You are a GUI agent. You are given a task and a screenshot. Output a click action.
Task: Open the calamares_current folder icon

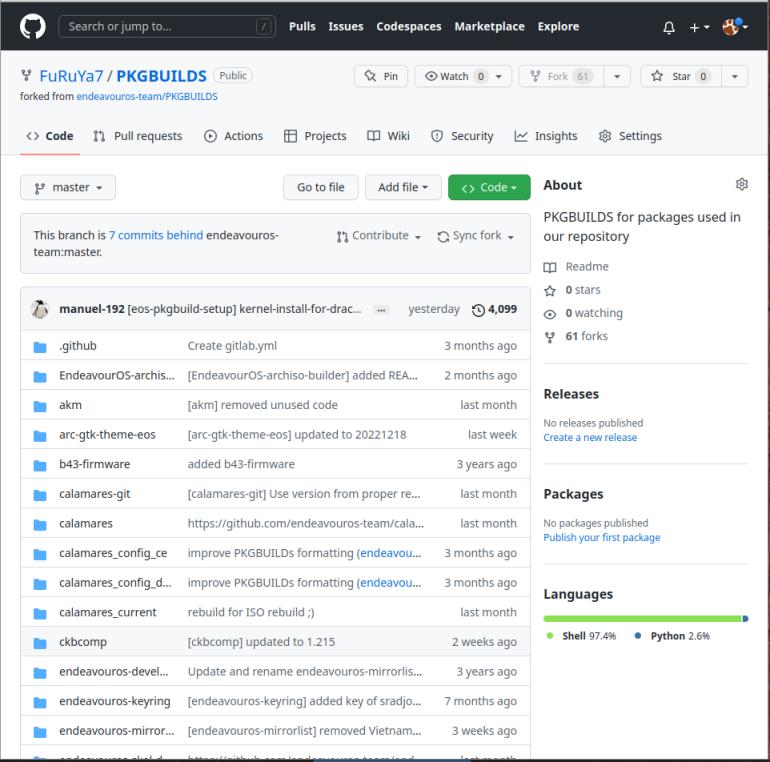40,614
